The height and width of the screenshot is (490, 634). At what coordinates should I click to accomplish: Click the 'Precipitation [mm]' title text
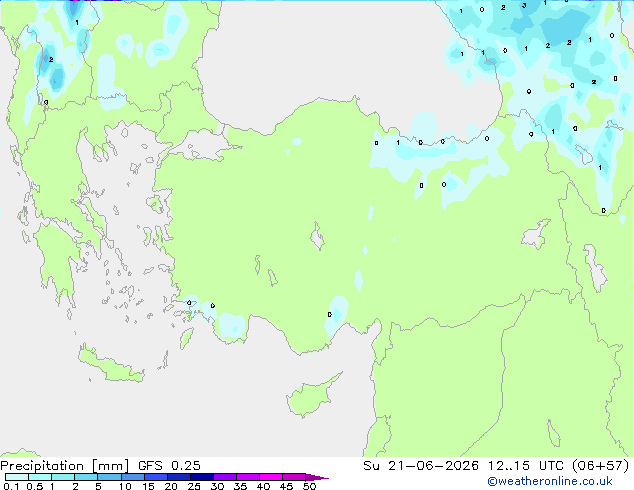click(x=64, y=466)
